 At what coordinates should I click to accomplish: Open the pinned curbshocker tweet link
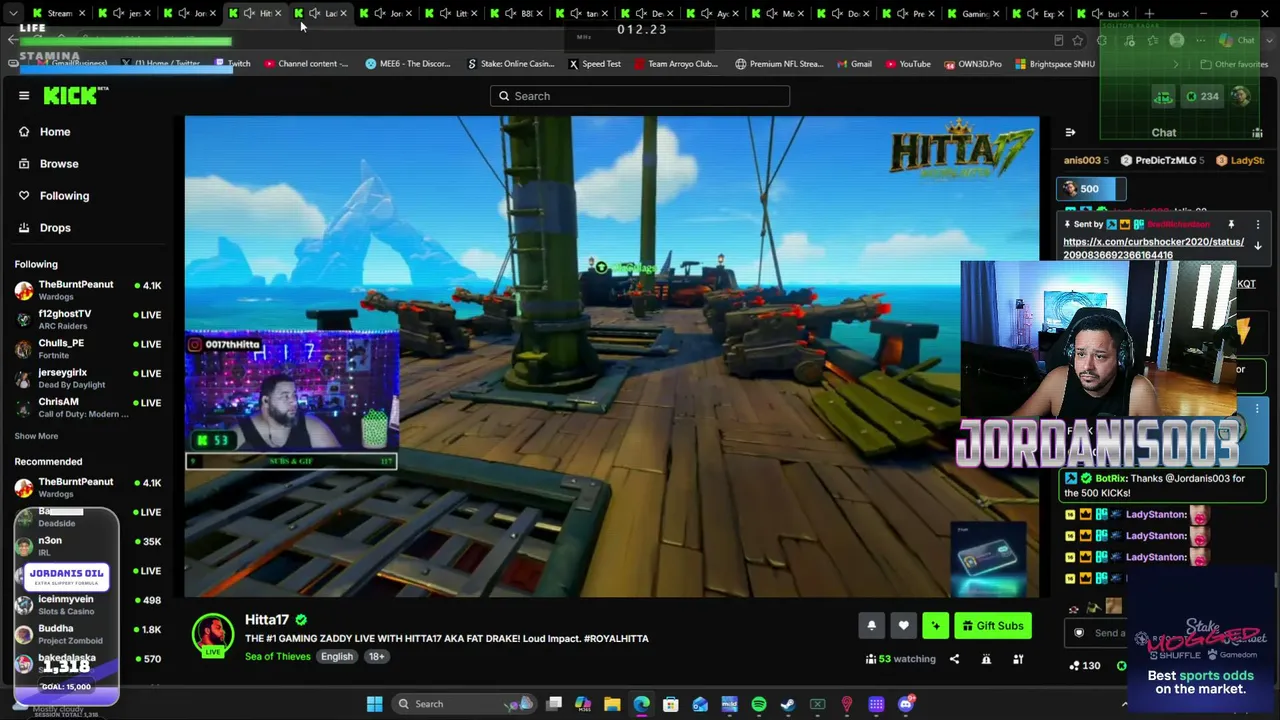[x=1154, y=248]
